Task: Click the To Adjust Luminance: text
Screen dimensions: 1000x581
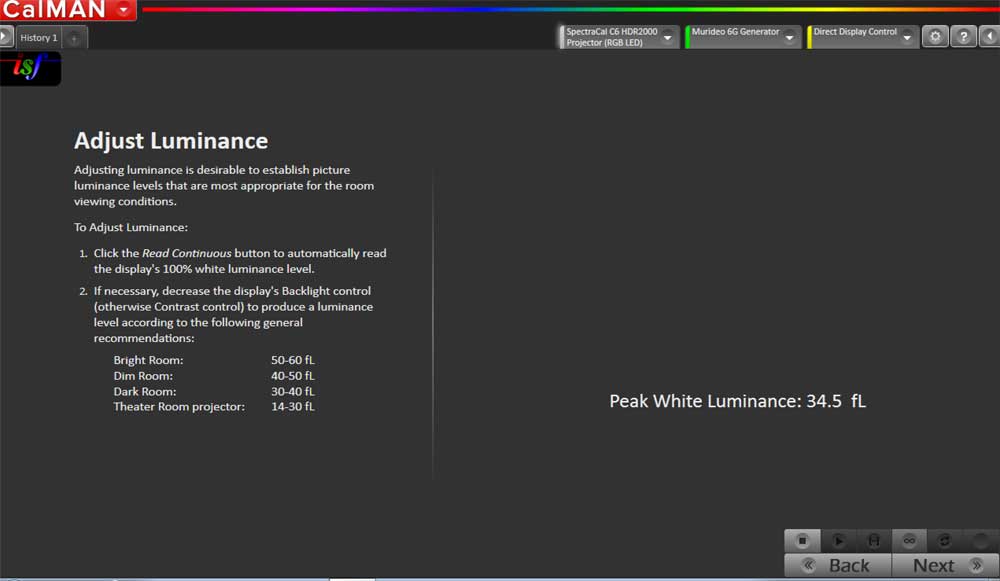Action: click(131, 228)
